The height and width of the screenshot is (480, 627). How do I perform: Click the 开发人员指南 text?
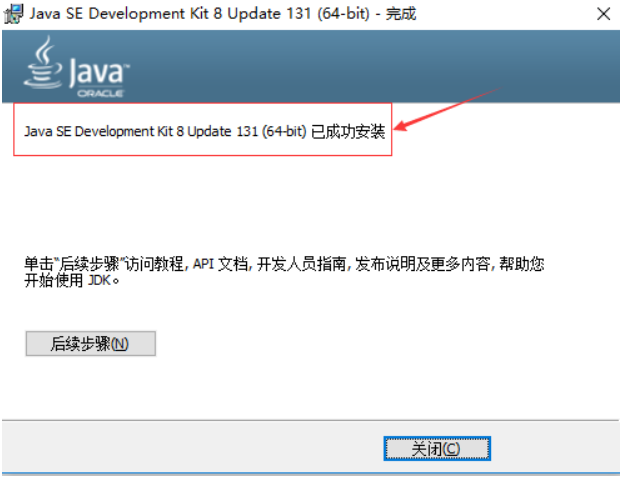302,264
